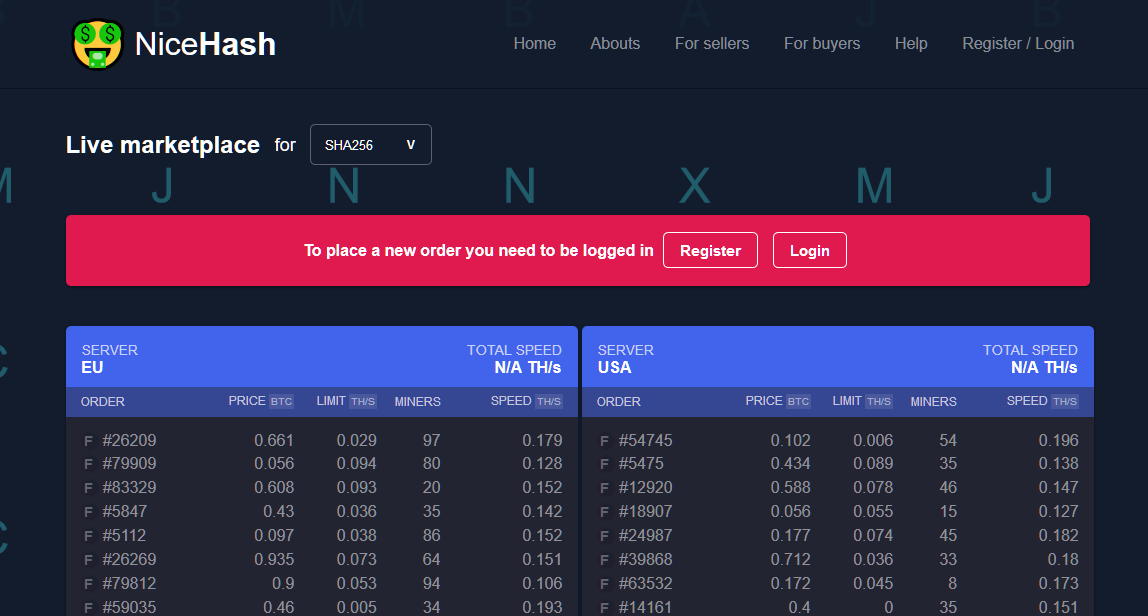The width and height of the screenshot is (1148, 616).
Task: Open the SHA256 algorithm dropdown
Action: [x=370, y=145]
